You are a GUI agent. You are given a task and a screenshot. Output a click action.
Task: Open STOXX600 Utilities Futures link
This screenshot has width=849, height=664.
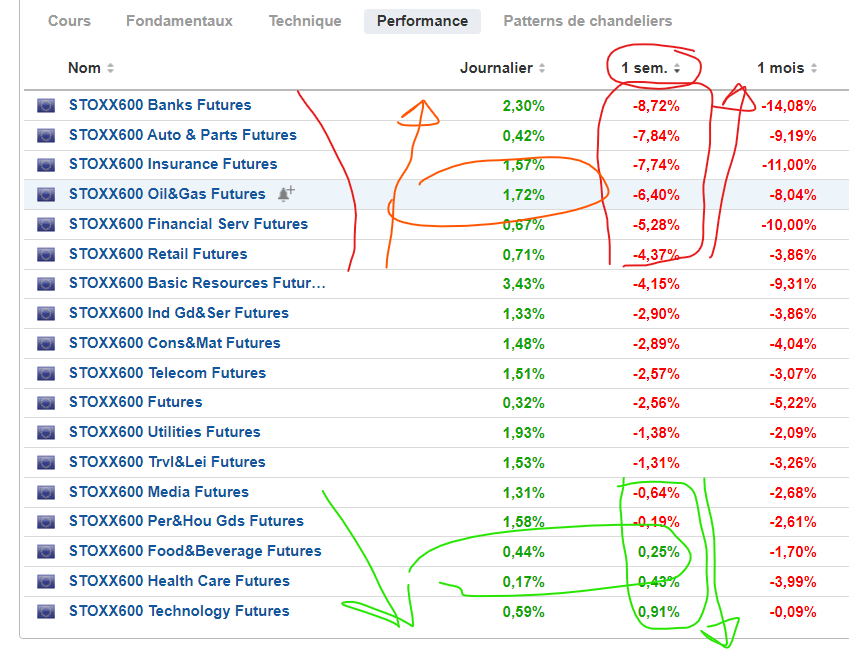165,432
